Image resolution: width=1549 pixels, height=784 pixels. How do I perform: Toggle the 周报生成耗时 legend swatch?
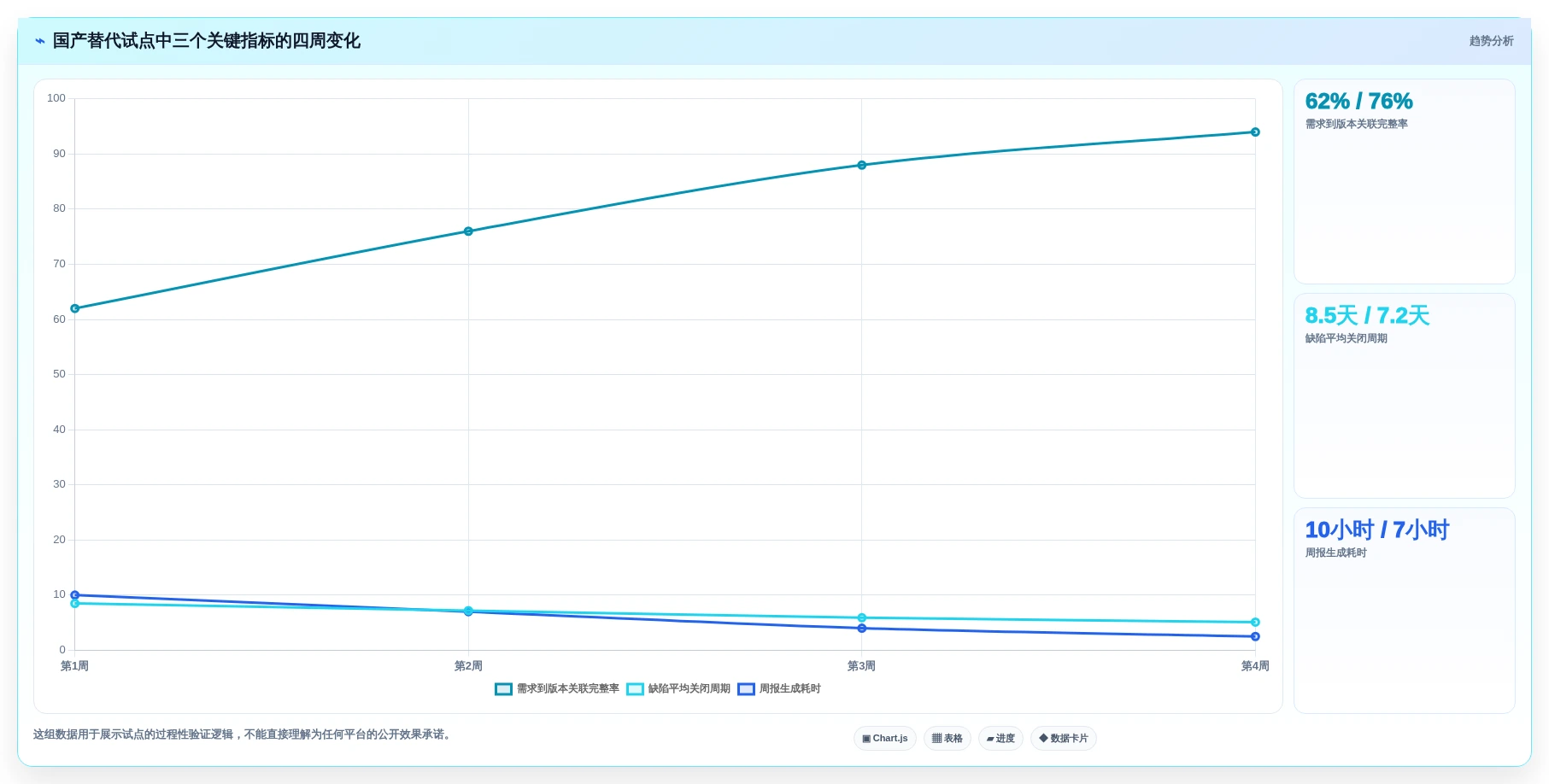tap(747, 689)
